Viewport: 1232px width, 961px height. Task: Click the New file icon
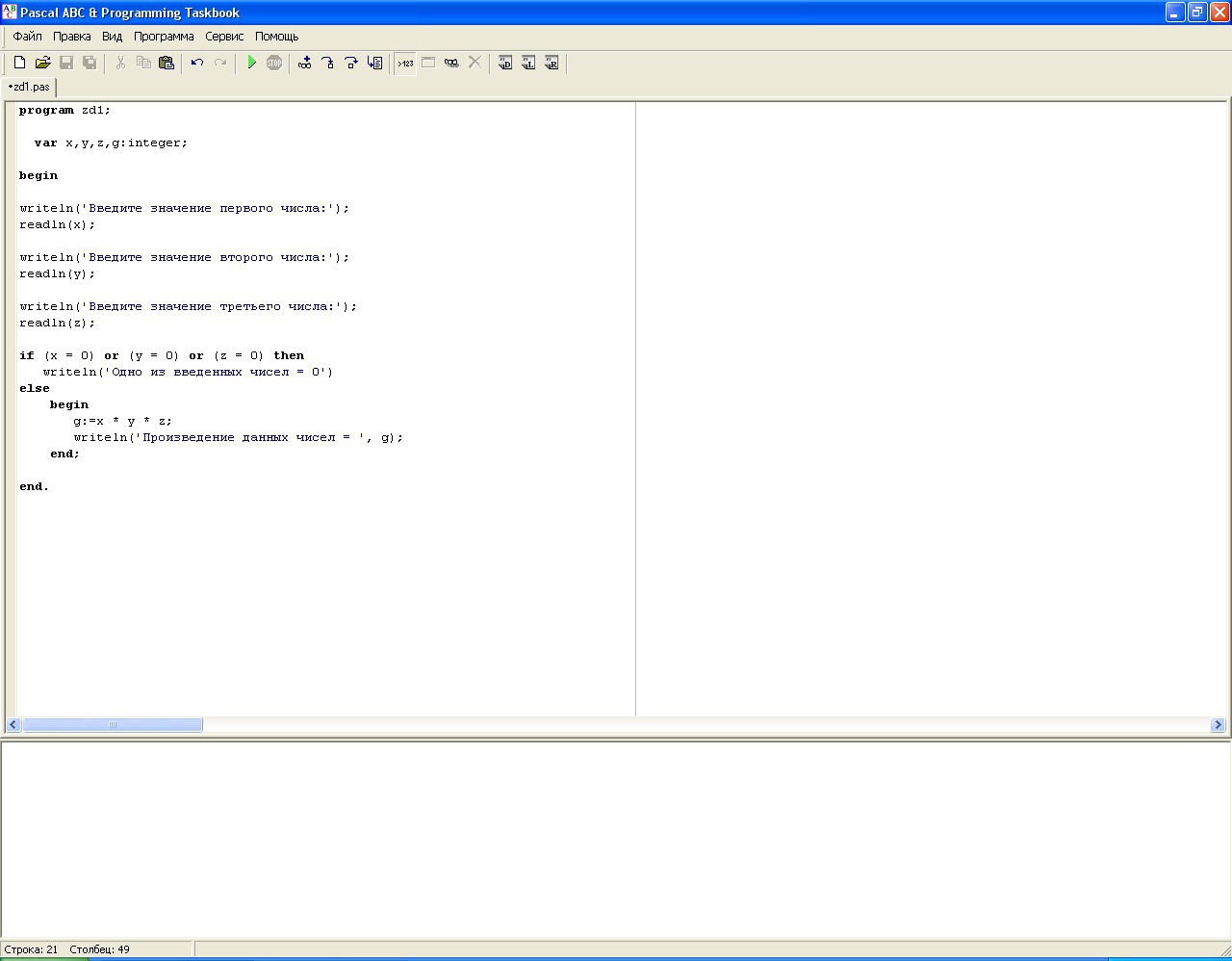click(19, 63)
